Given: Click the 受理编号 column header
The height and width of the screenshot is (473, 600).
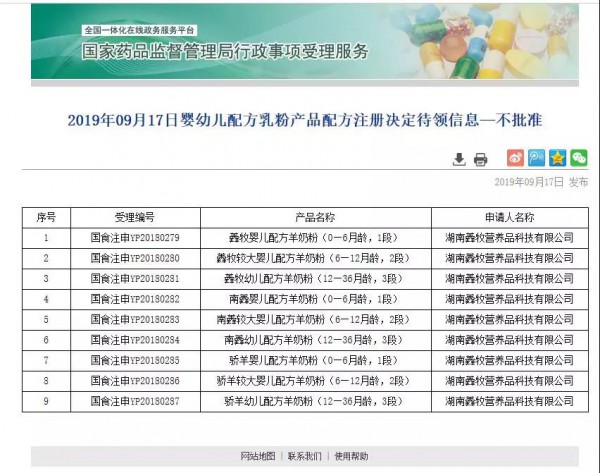Looking at the screenshot, I should (x=135, y=218).
